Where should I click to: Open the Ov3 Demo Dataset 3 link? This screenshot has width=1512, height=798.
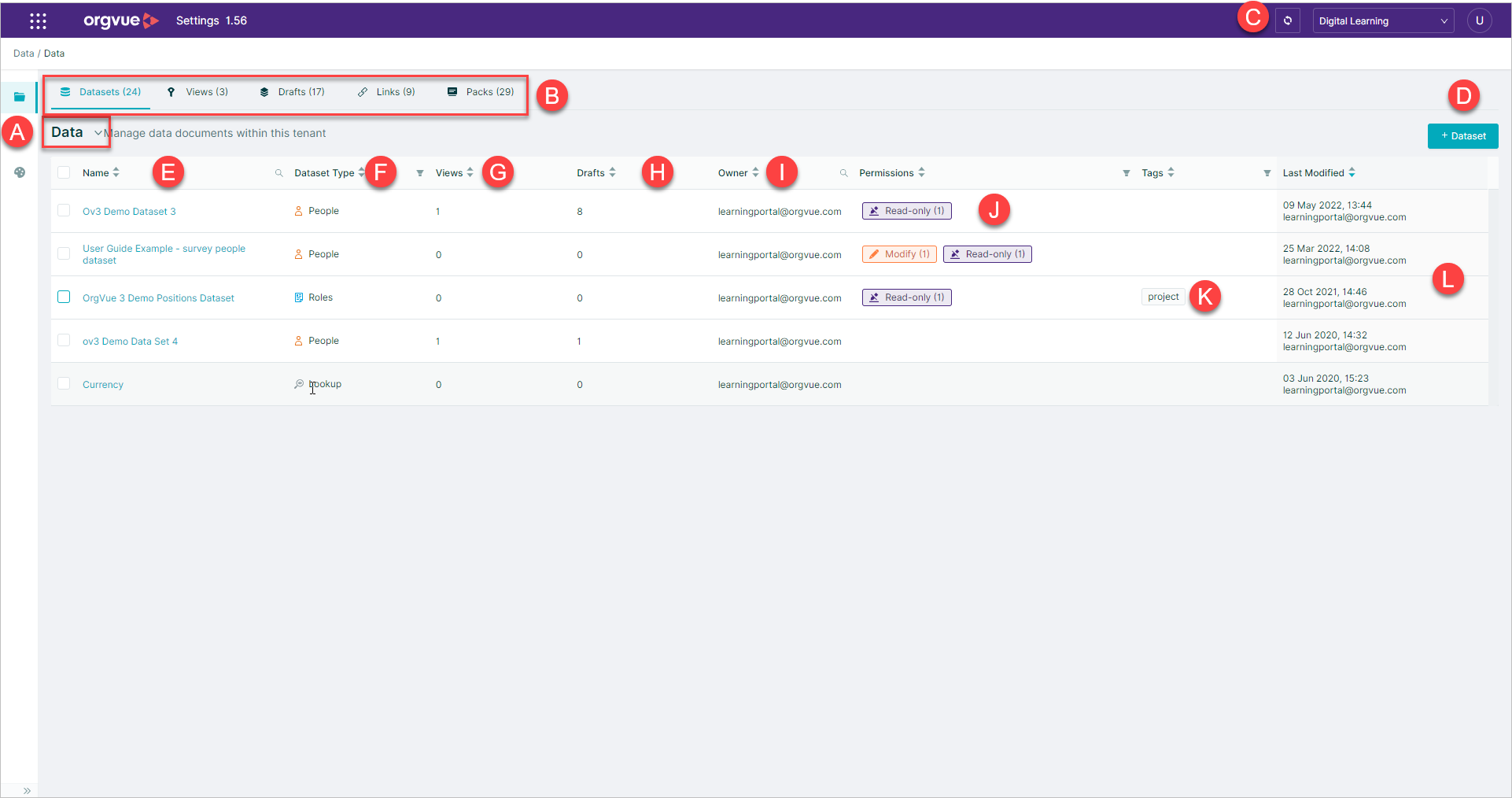(x=129, y=212)
